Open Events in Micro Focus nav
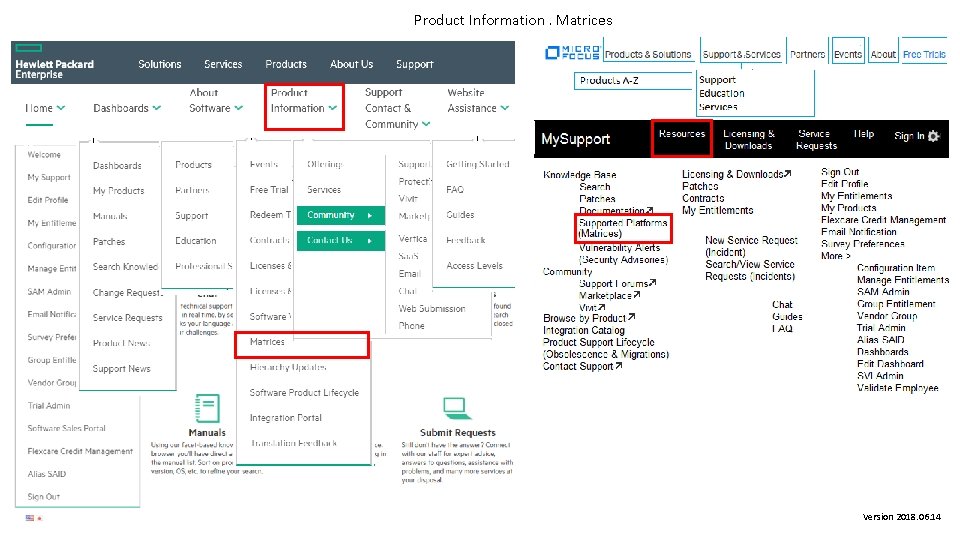The height and width of the screenshot is (540, 960). click(848, 54)
